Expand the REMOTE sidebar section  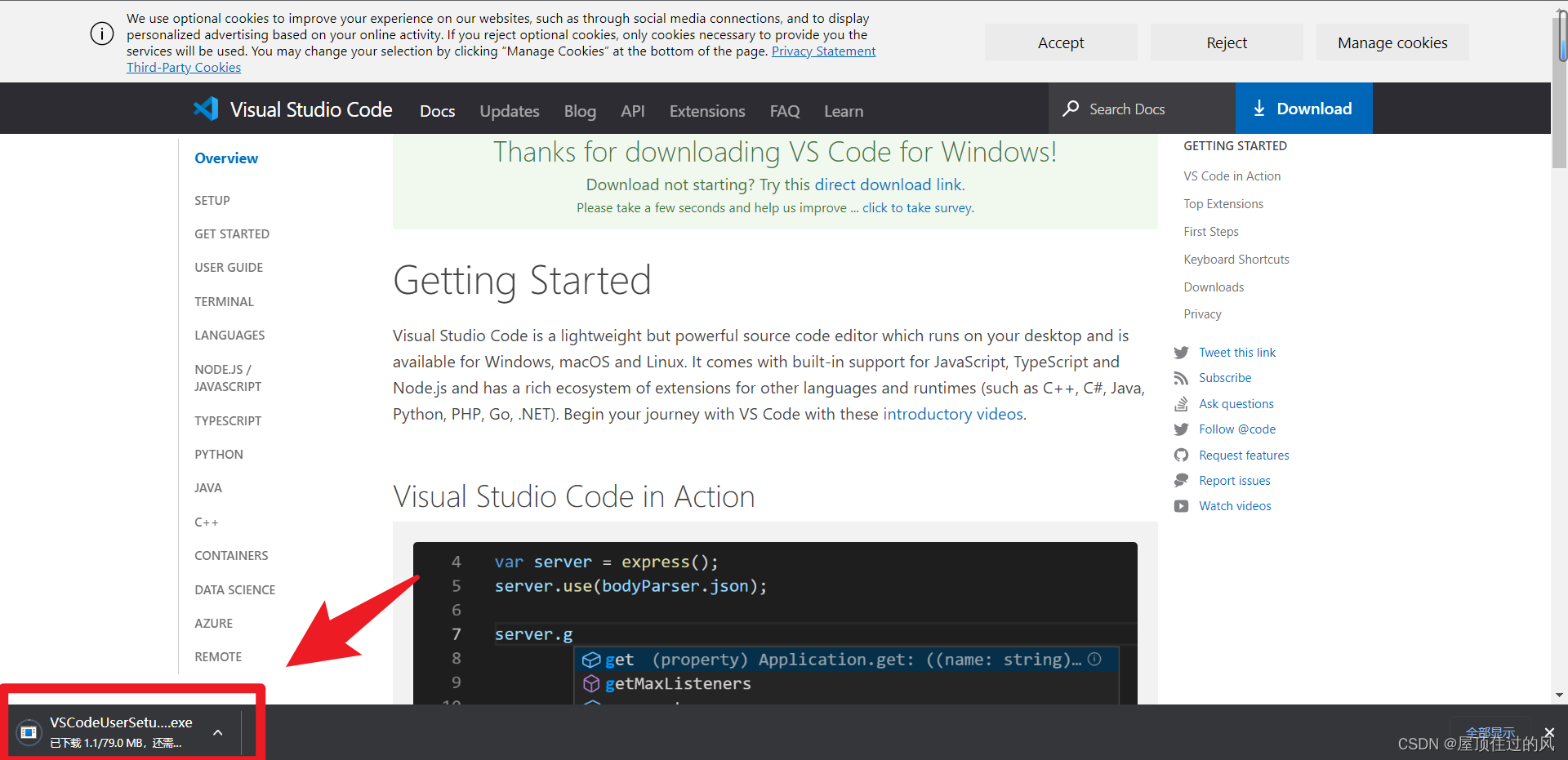218,656
